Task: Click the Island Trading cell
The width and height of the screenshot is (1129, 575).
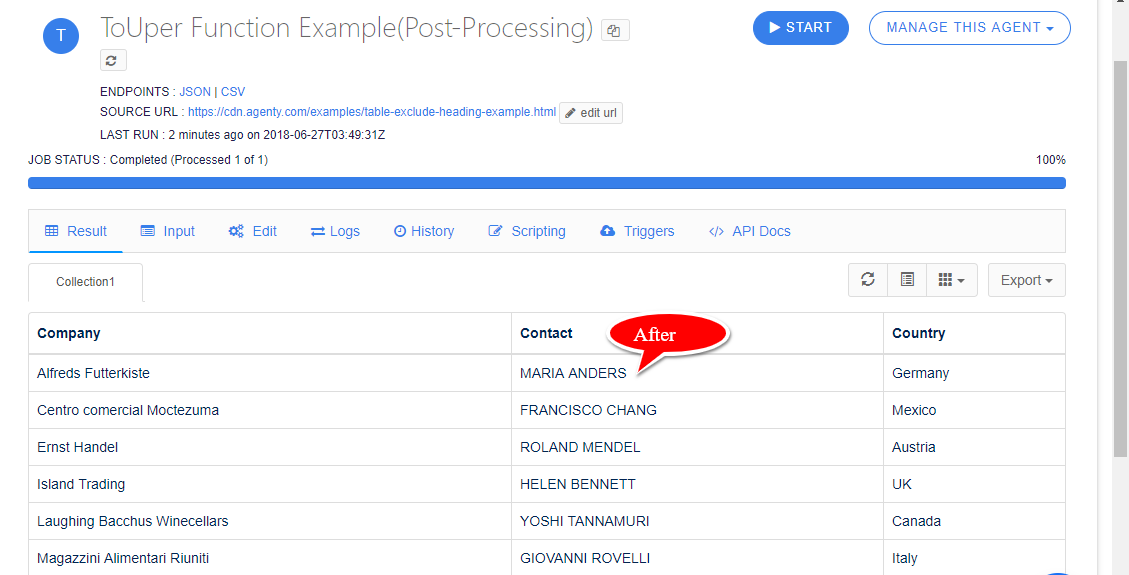Action: [x=270, y=484]
